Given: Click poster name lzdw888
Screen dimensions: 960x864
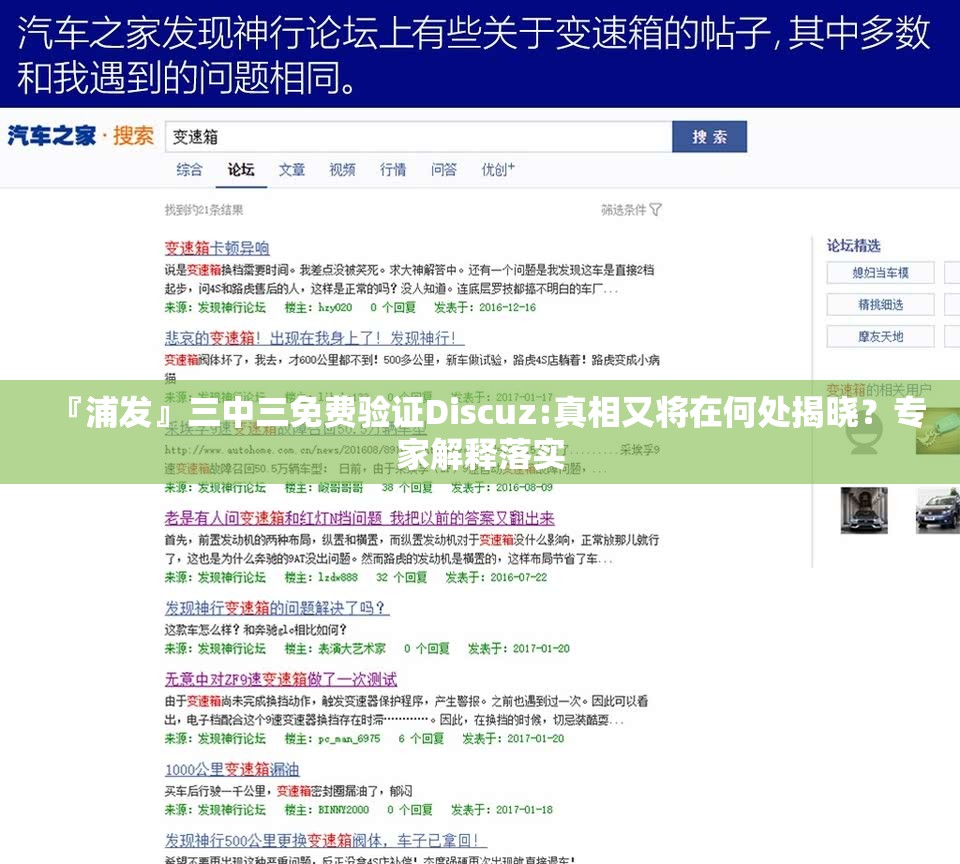Looking at the screenshot, I should pos(338,577).
